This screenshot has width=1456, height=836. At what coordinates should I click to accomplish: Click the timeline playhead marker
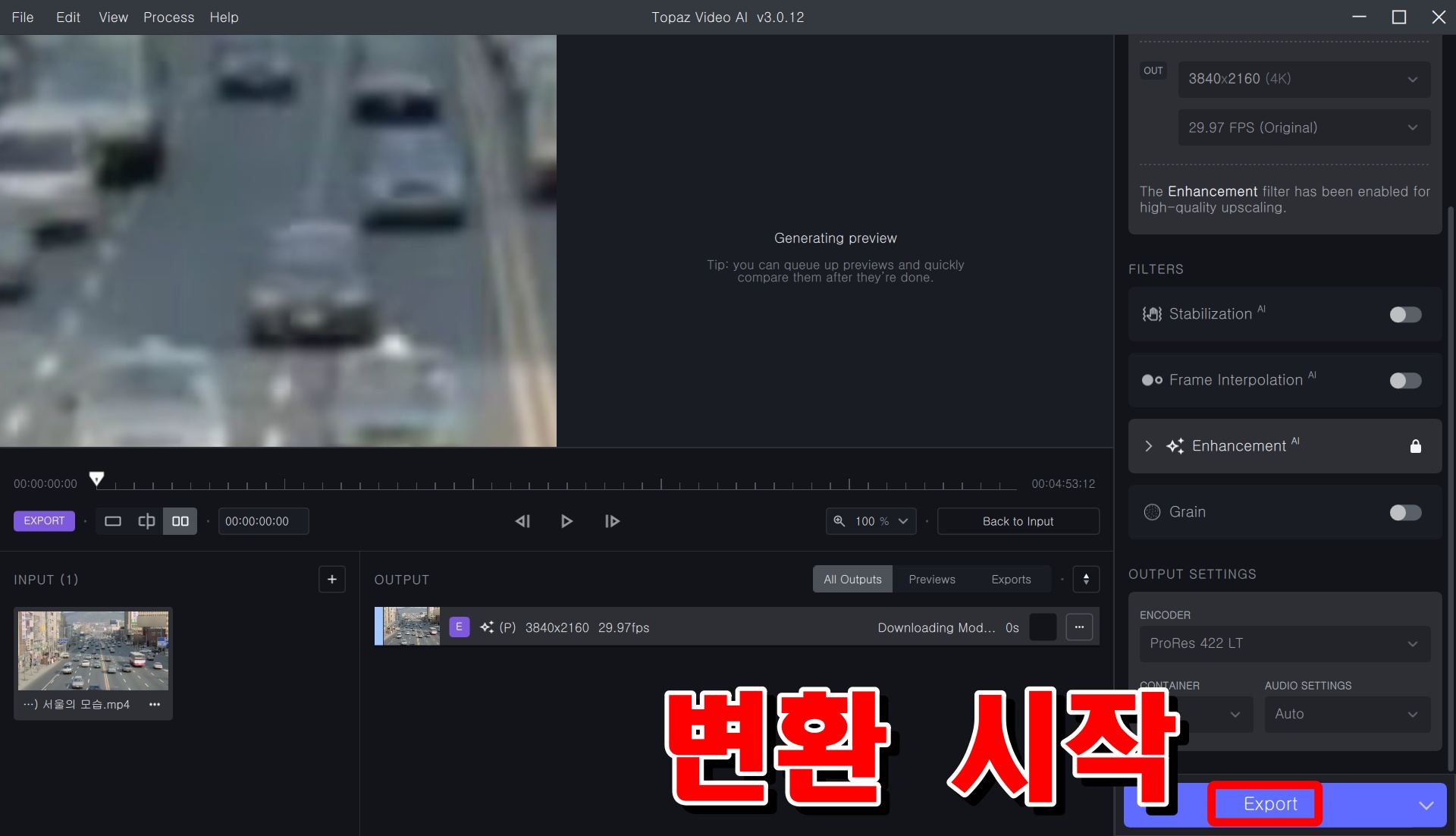click(x=96, y=478)
